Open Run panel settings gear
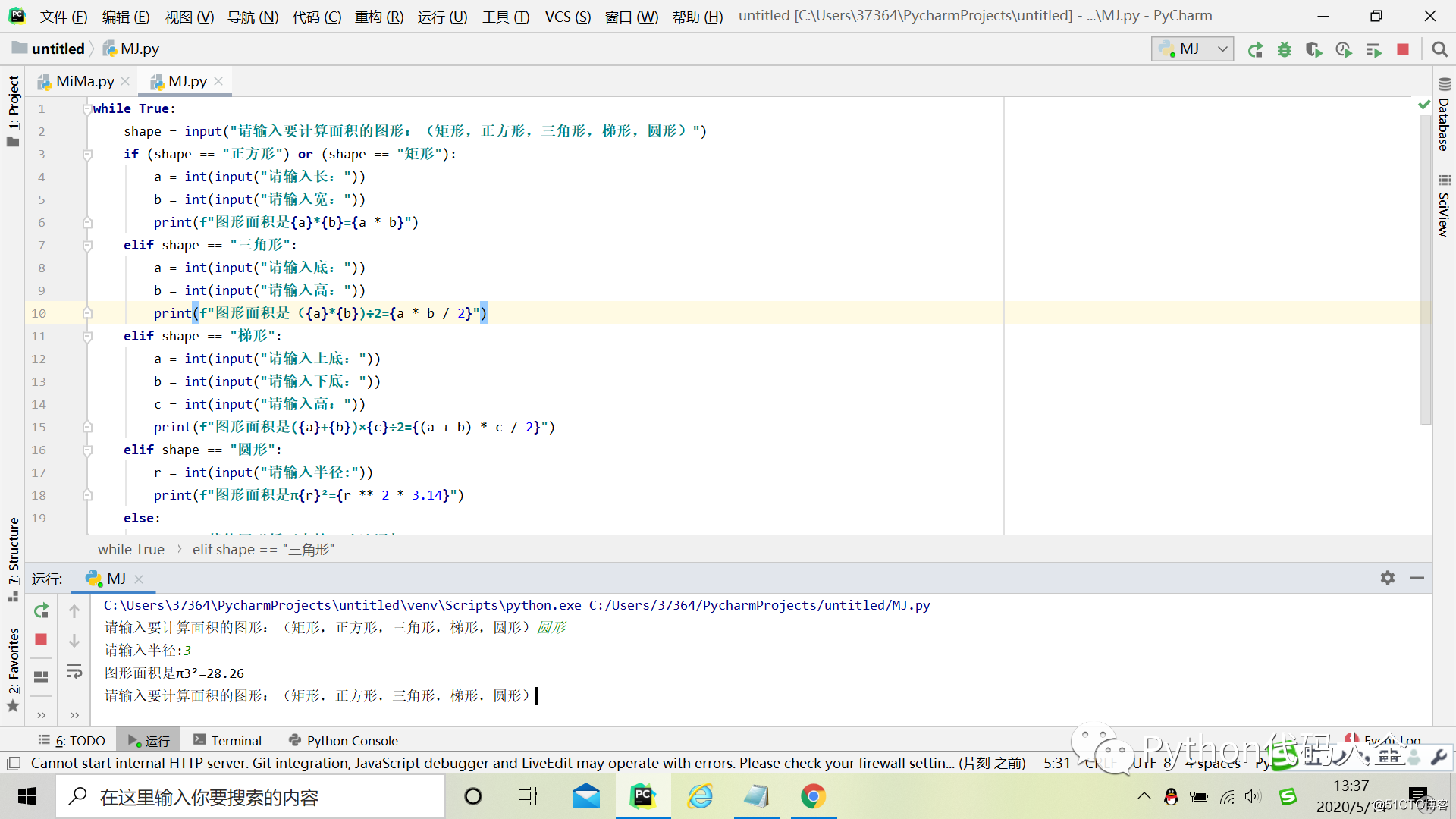Viewport: 1456px width, 819px height. tap(1388, 578)
